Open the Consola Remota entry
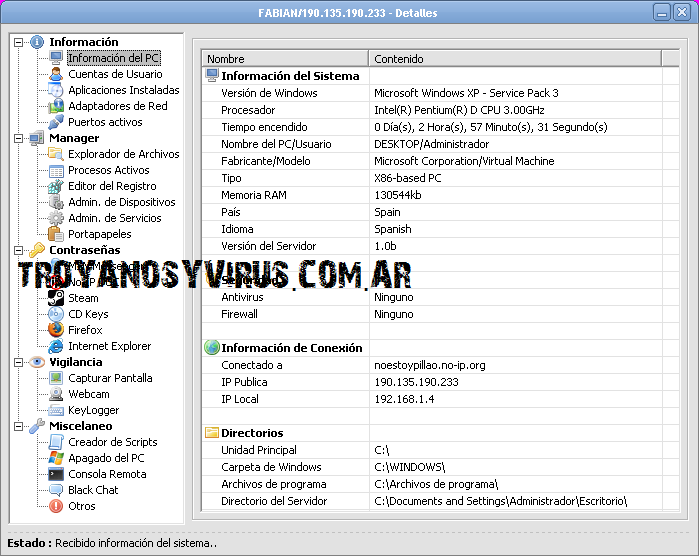This screenshot has height=556, width=699. click(x=107, y=474)
